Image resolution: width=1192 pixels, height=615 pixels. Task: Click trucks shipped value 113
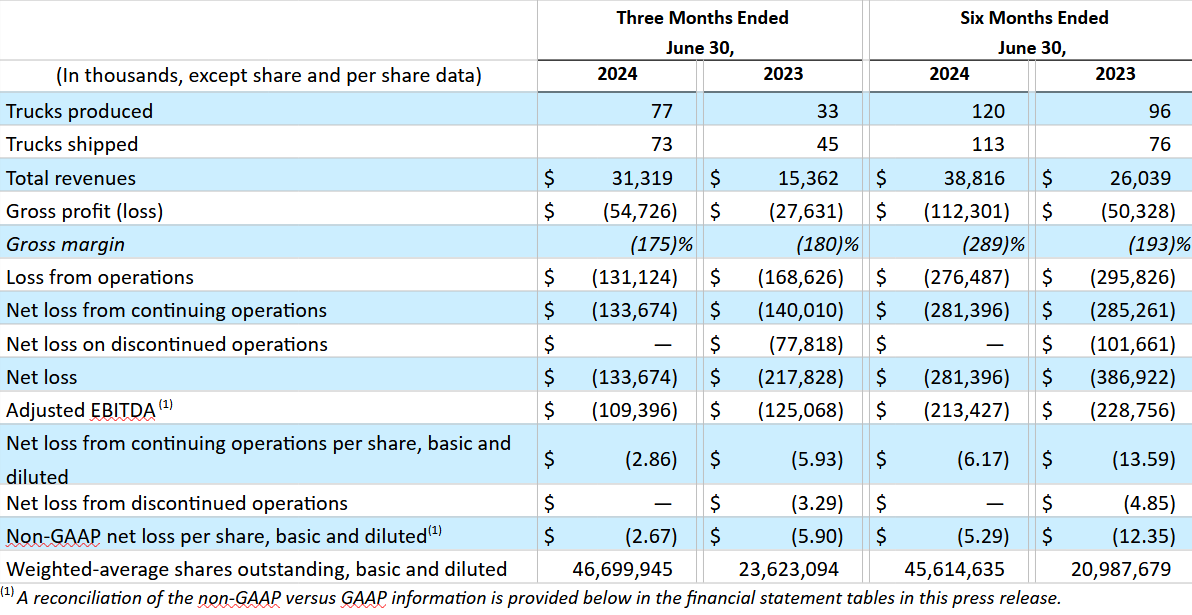coord(988,144)
